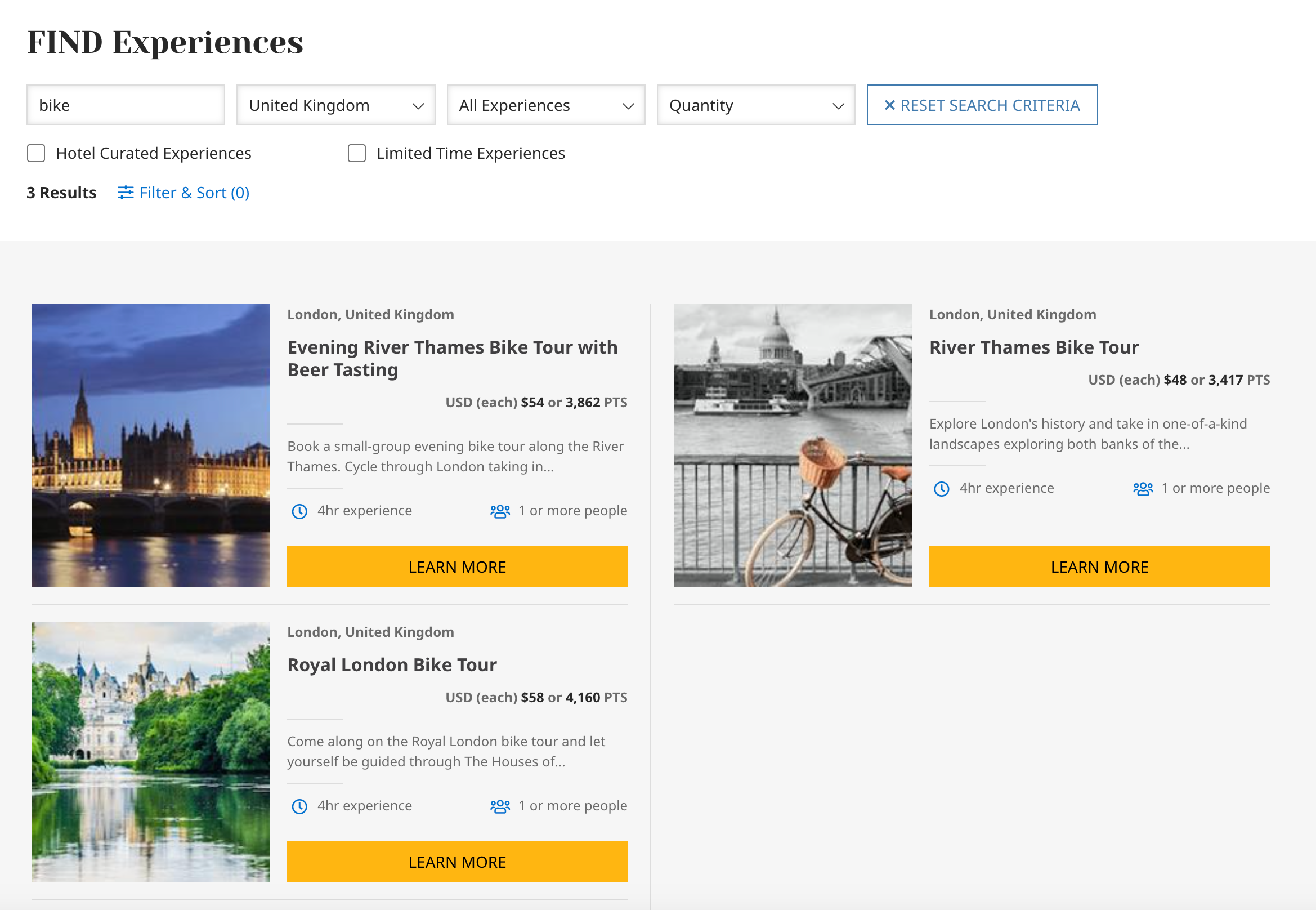This screenshot has height=910, width=1316.
Task: Expand the All Experiences dropdown
Action: coord(545,105)
